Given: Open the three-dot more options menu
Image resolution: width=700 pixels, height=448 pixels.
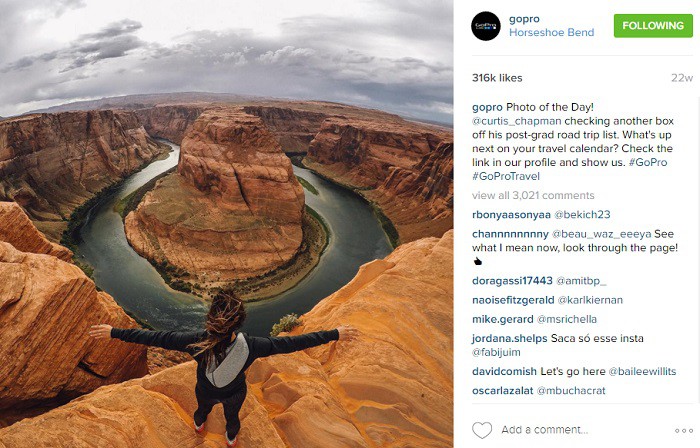Looking at the screenshot, I should [683, 431].
